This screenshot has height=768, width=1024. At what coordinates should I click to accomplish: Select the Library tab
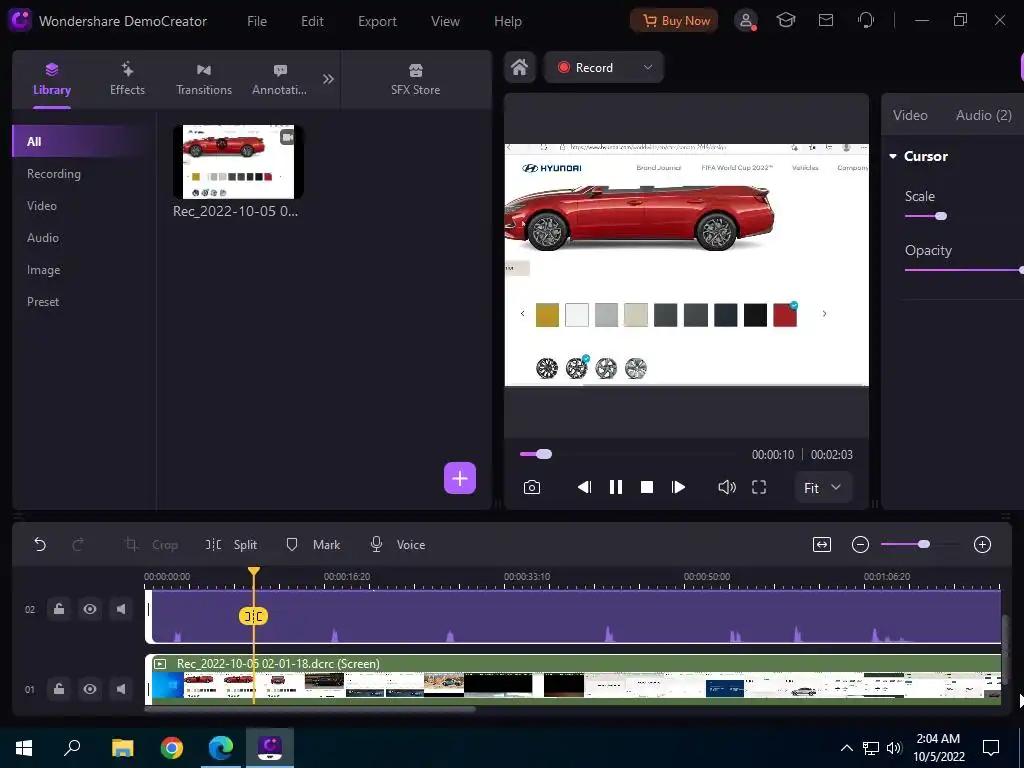pyautogui.click(x=52, y=79)
